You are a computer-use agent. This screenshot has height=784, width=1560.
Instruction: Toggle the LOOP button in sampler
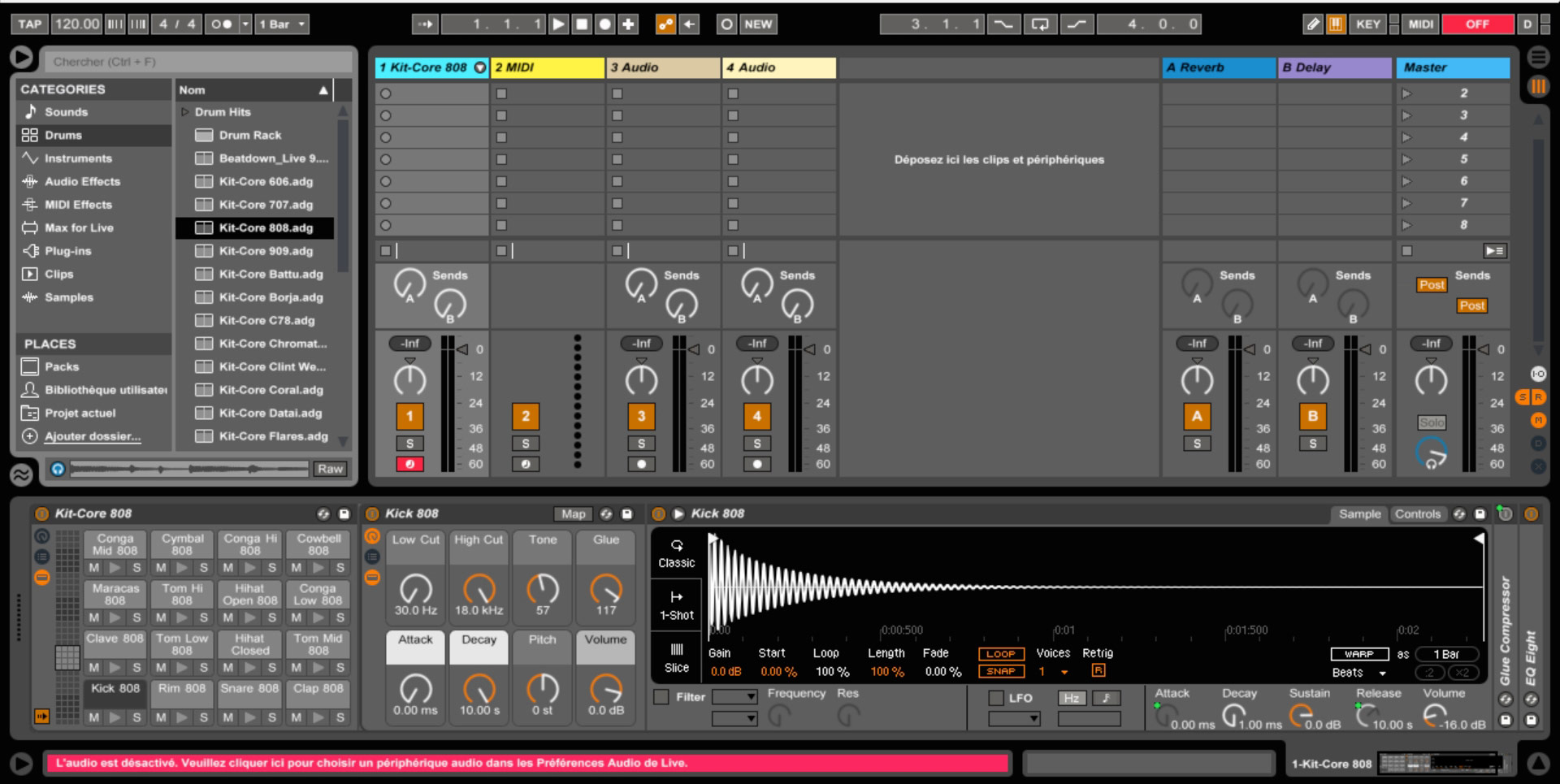point(1001,654)
